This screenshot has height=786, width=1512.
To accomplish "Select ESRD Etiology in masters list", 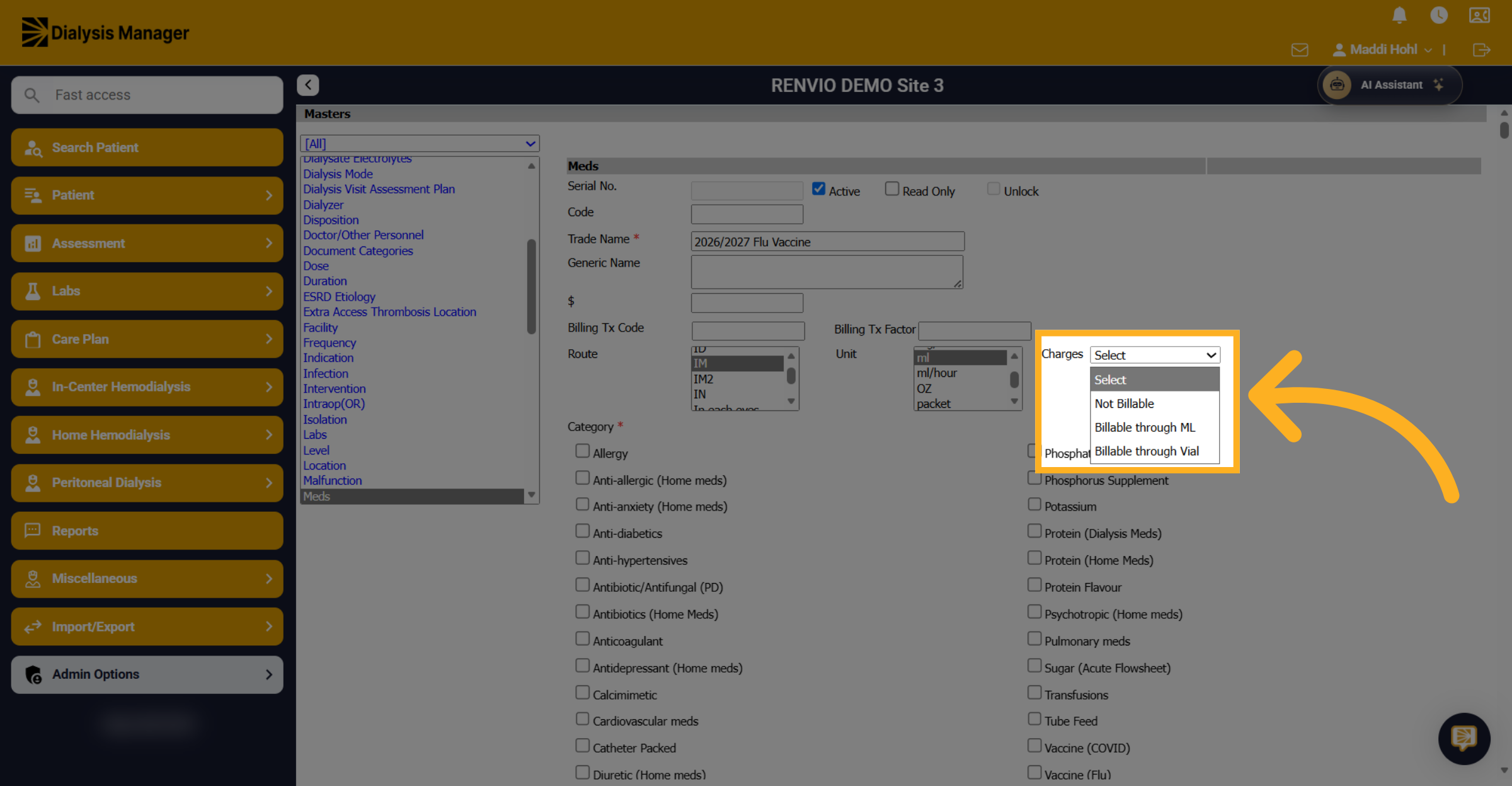I will coord(339,297).
